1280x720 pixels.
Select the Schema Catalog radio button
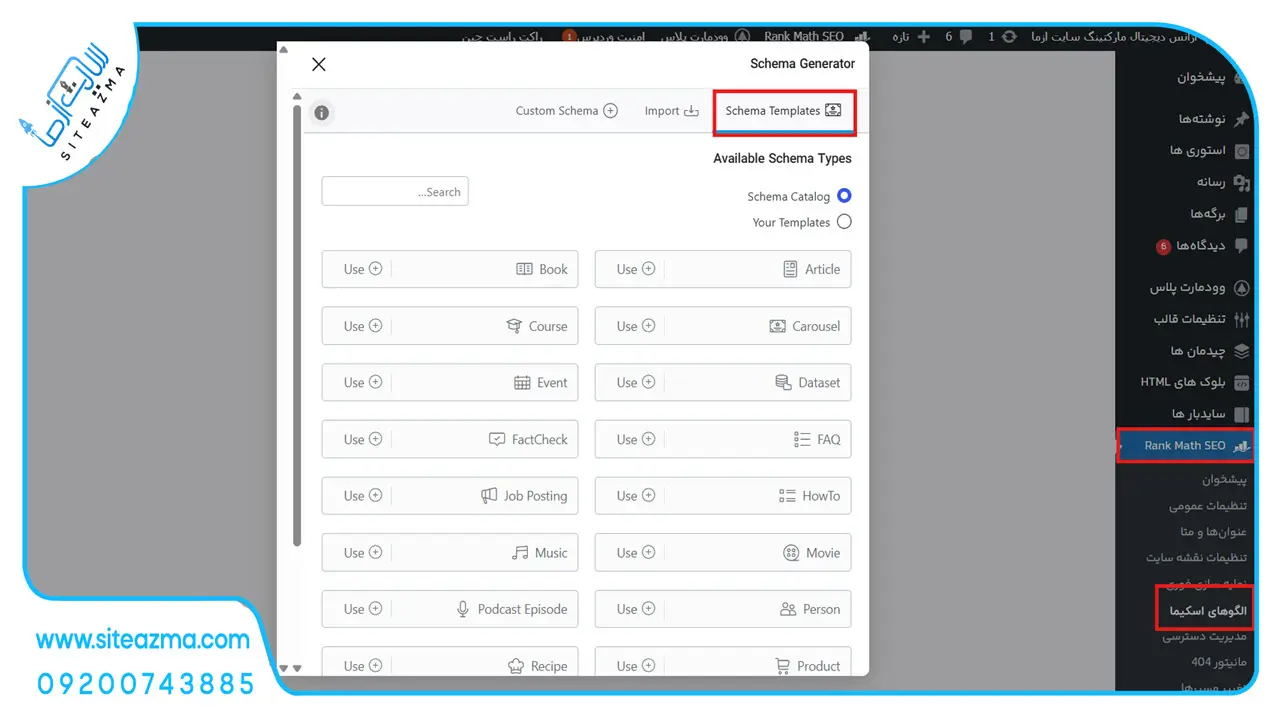point(844,196)
